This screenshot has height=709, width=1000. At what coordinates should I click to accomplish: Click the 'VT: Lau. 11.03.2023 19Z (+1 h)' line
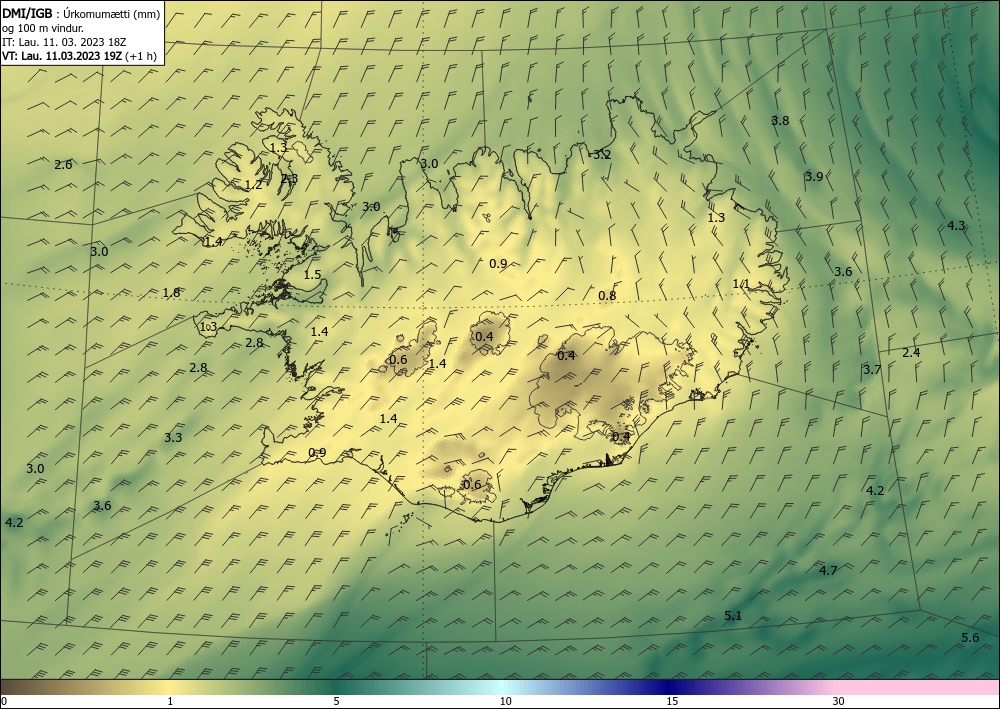pos(79,55)
